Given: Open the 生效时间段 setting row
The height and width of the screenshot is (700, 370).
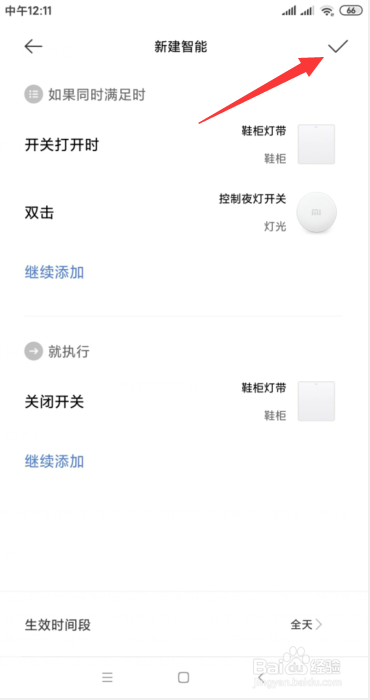Looking at the screenshot, I should [x=185, y=625].
